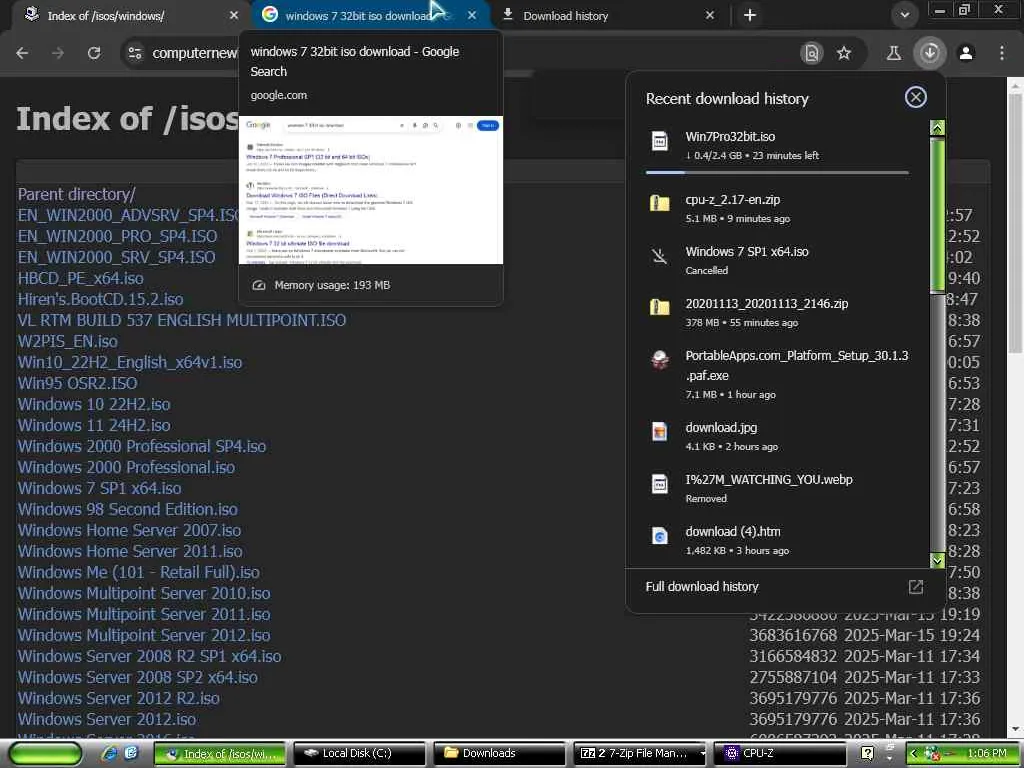Open the Parent directory/ link
This screenshot has height=768, width=1024.
point(76,194)
